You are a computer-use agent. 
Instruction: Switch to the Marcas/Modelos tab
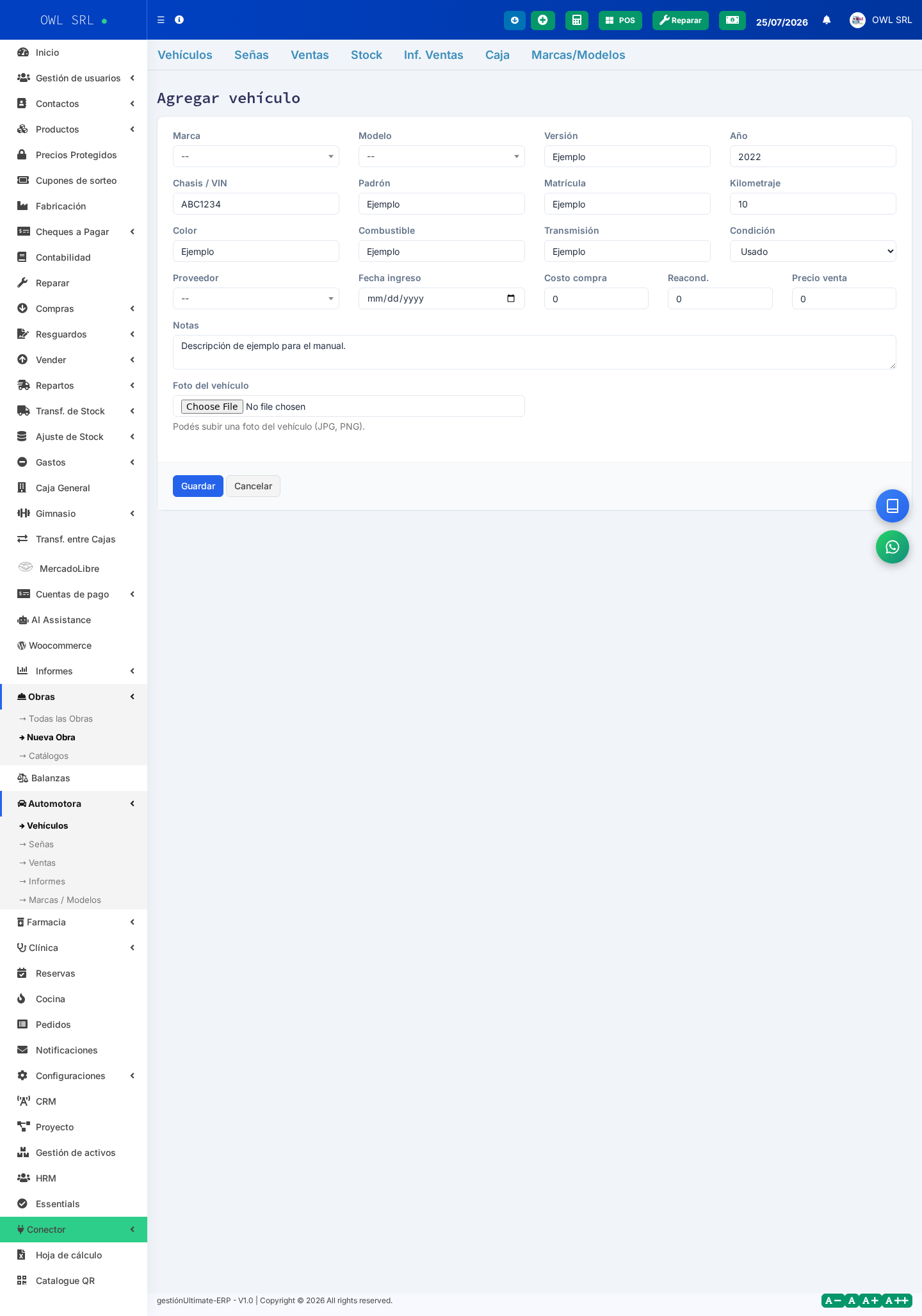[x=578, y=55]
